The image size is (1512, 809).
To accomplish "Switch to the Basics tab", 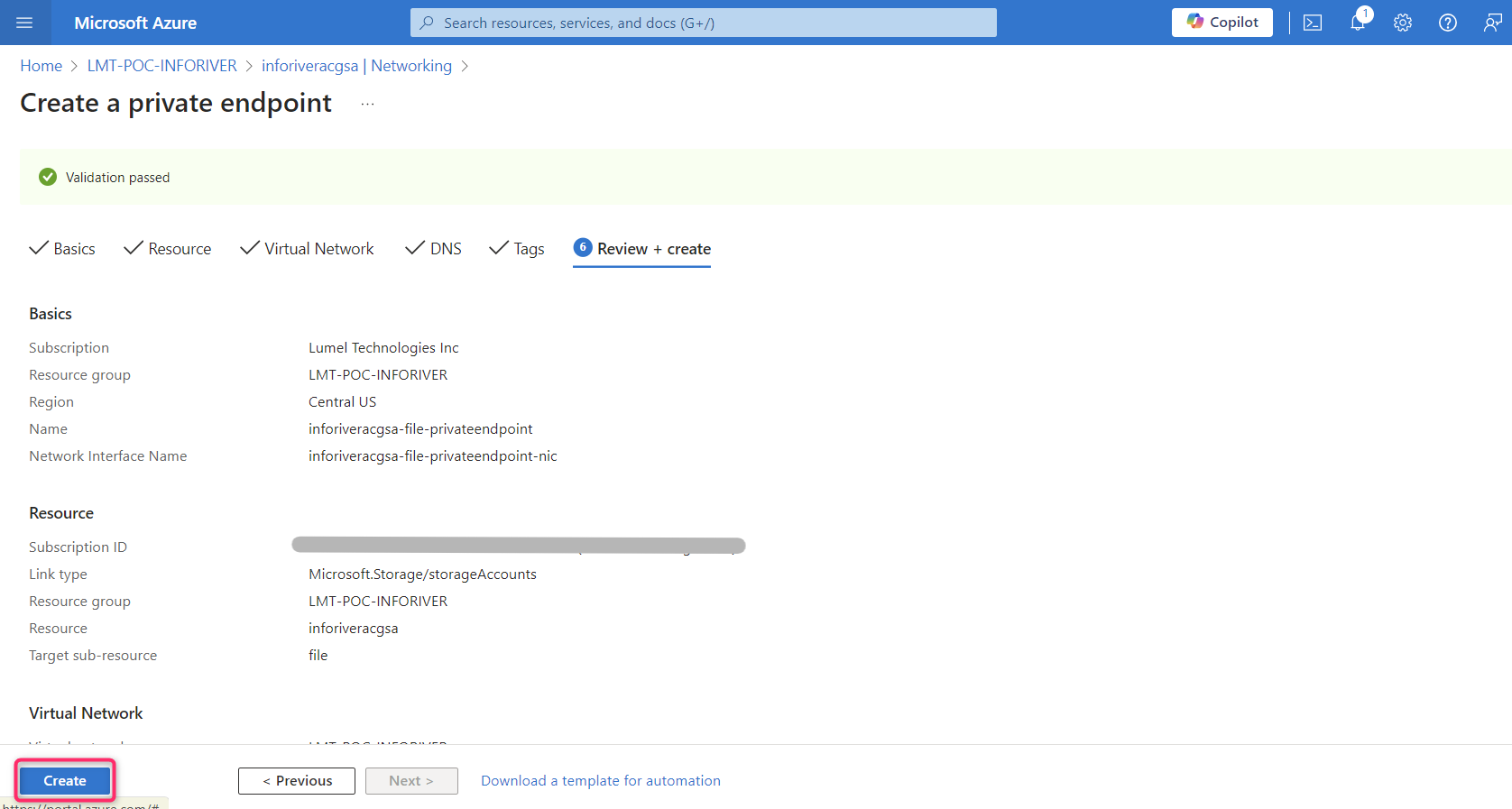I will tap(62, 249).
